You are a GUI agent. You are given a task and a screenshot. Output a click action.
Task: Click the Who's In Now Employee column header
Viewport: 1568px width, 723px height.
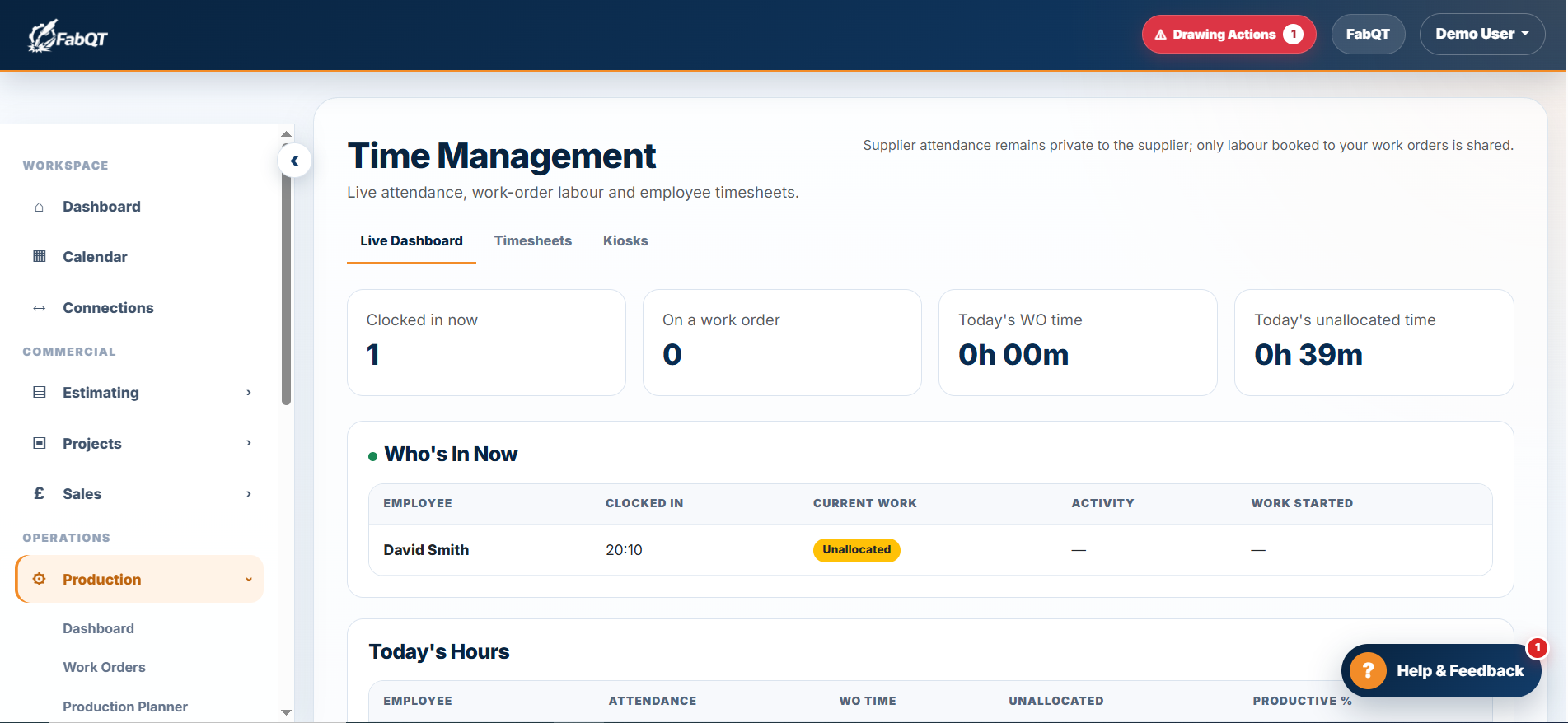point(418,503)
